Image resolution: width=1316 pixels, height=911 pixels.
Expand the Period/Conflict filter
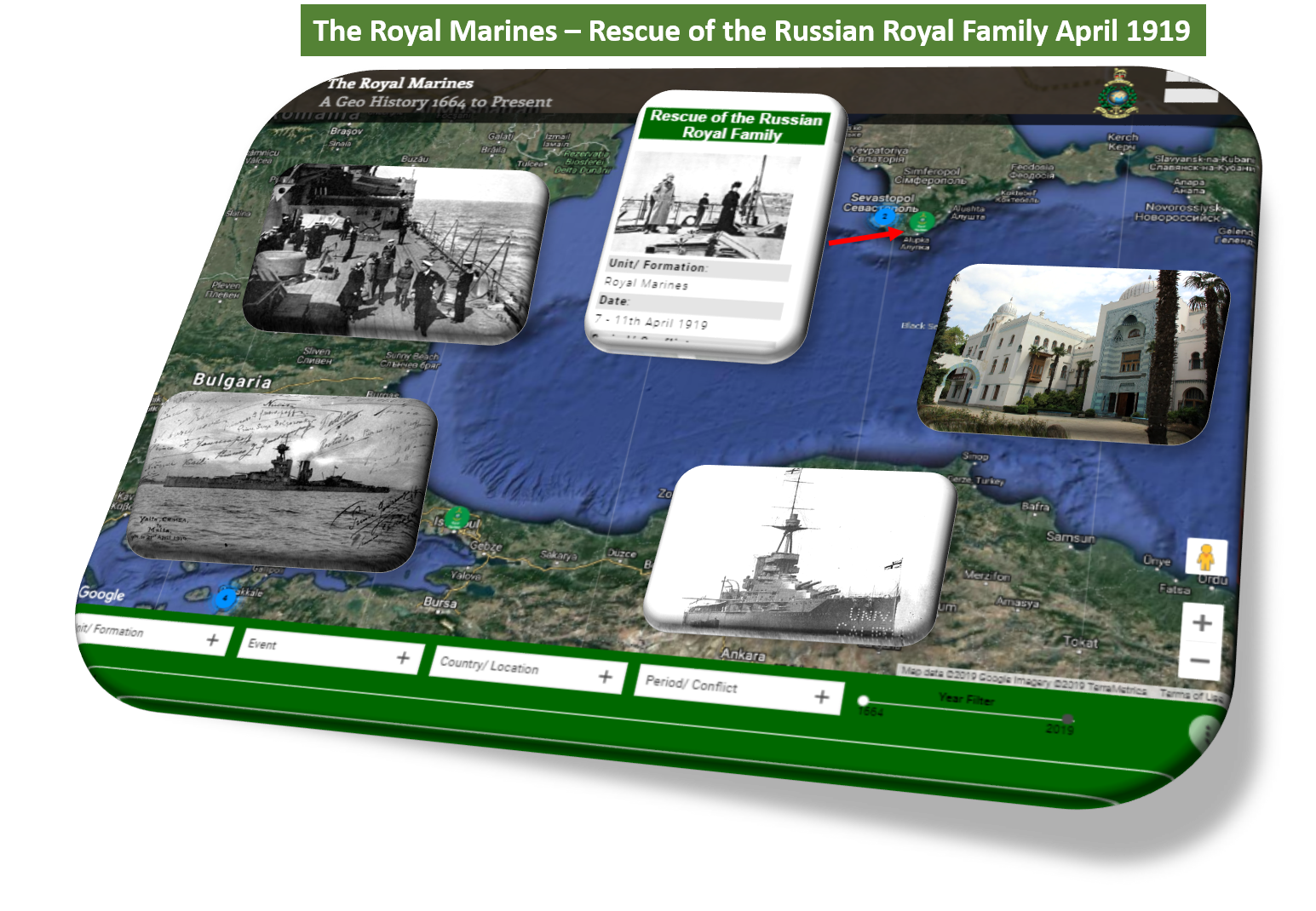[738, 690]
